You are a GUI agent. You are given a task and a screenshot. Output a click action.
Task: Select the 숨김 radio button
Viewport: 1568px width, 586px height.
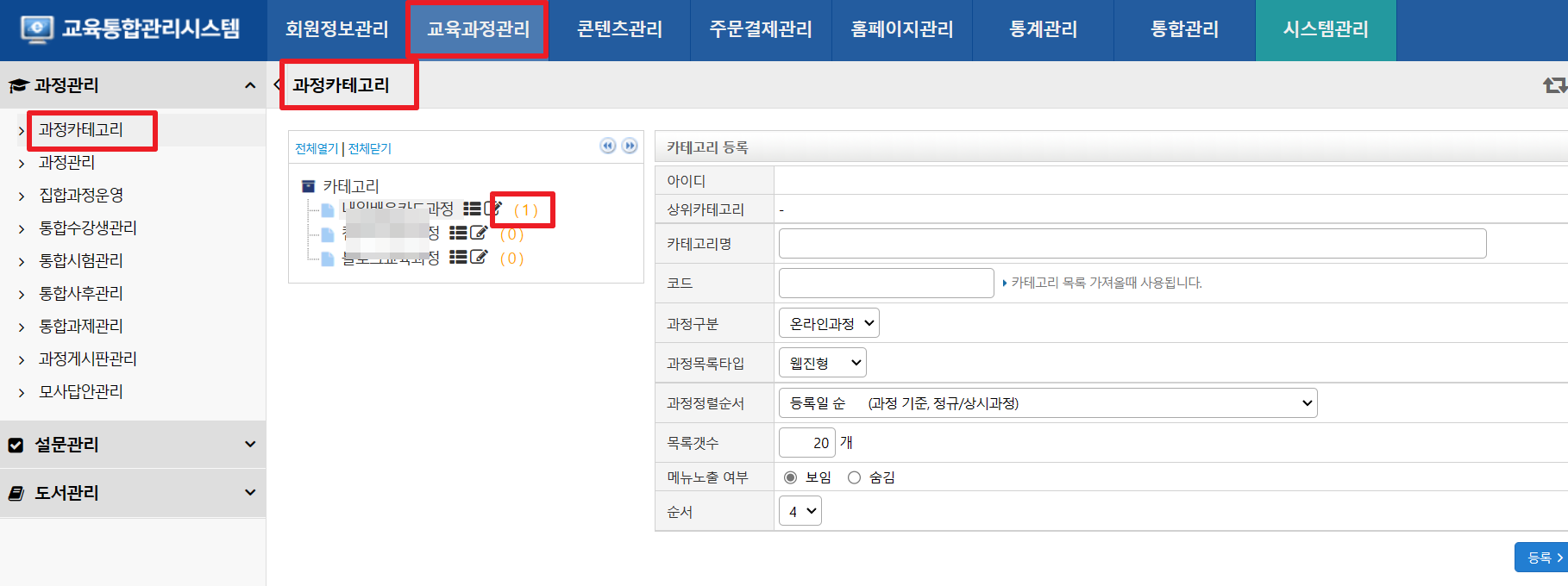click(x=854, y=477)
